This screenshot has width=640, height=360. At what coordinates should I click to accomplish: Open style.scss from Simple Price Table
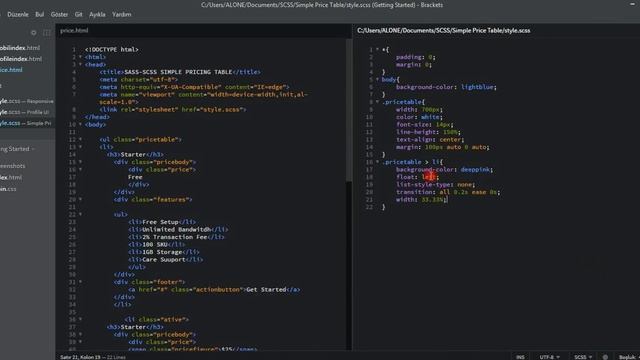click(26, 123)
